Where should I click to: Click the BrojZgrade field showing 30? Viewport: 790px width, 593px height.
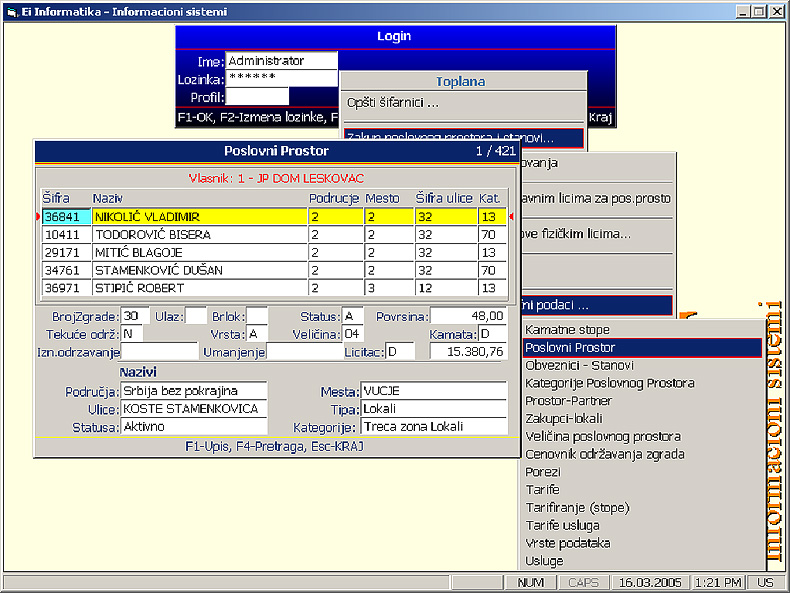tap(135, 316)
